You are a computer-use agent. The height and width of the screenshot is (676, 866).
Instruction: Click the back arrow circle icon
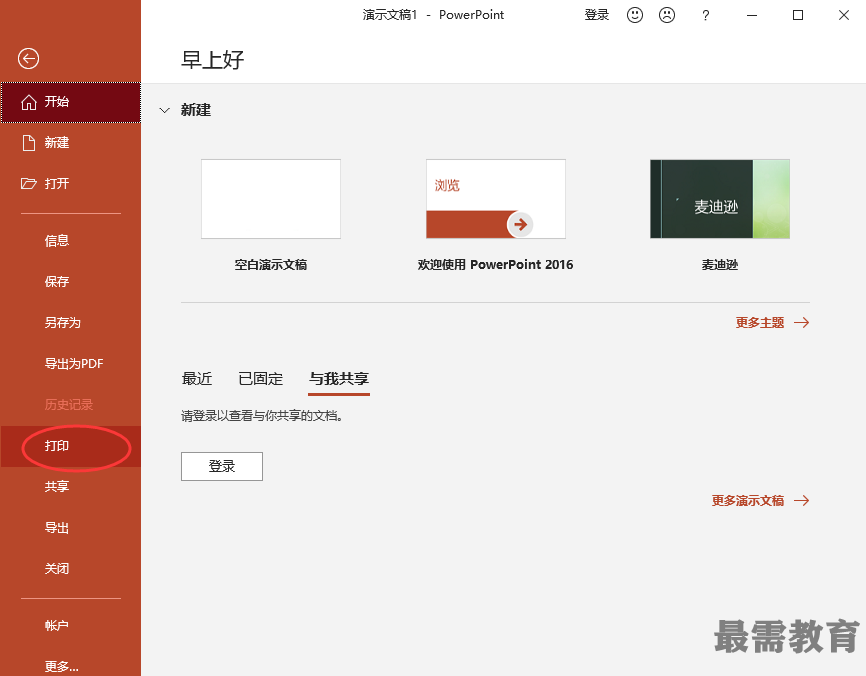coord(28,59)
